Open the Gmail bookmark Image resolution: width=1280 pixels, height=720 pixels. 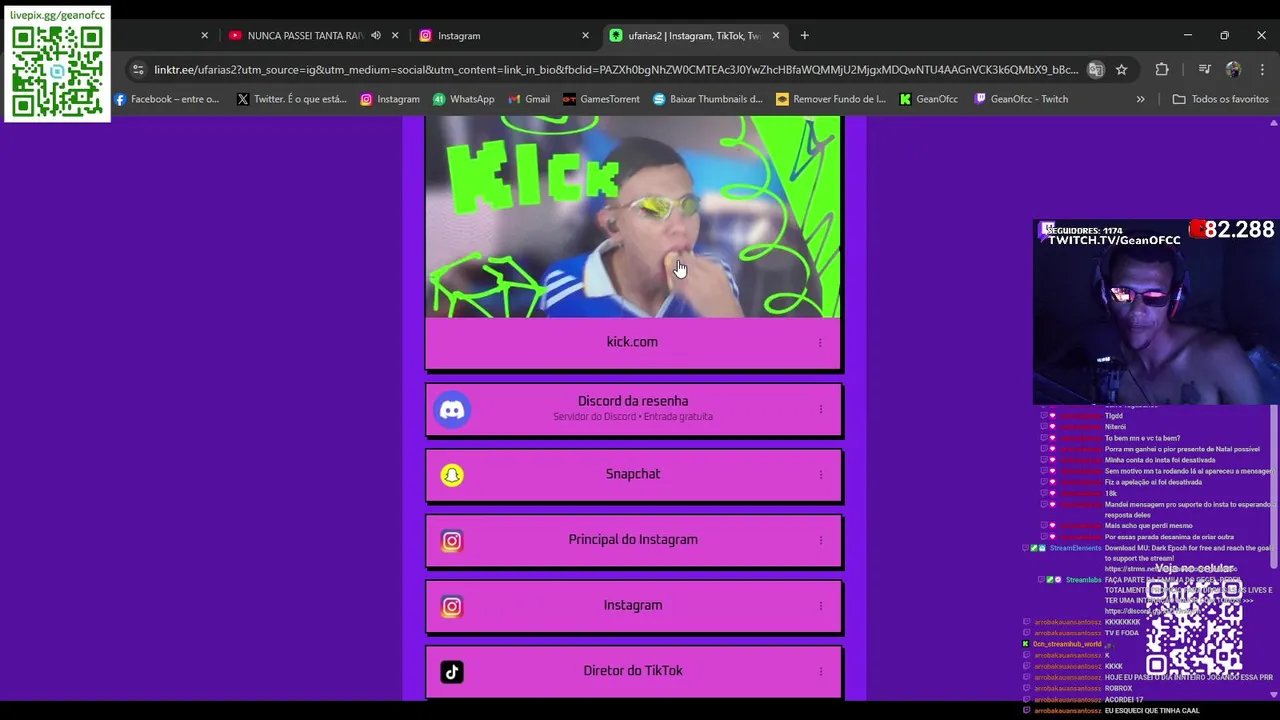[x=529, y=99]
